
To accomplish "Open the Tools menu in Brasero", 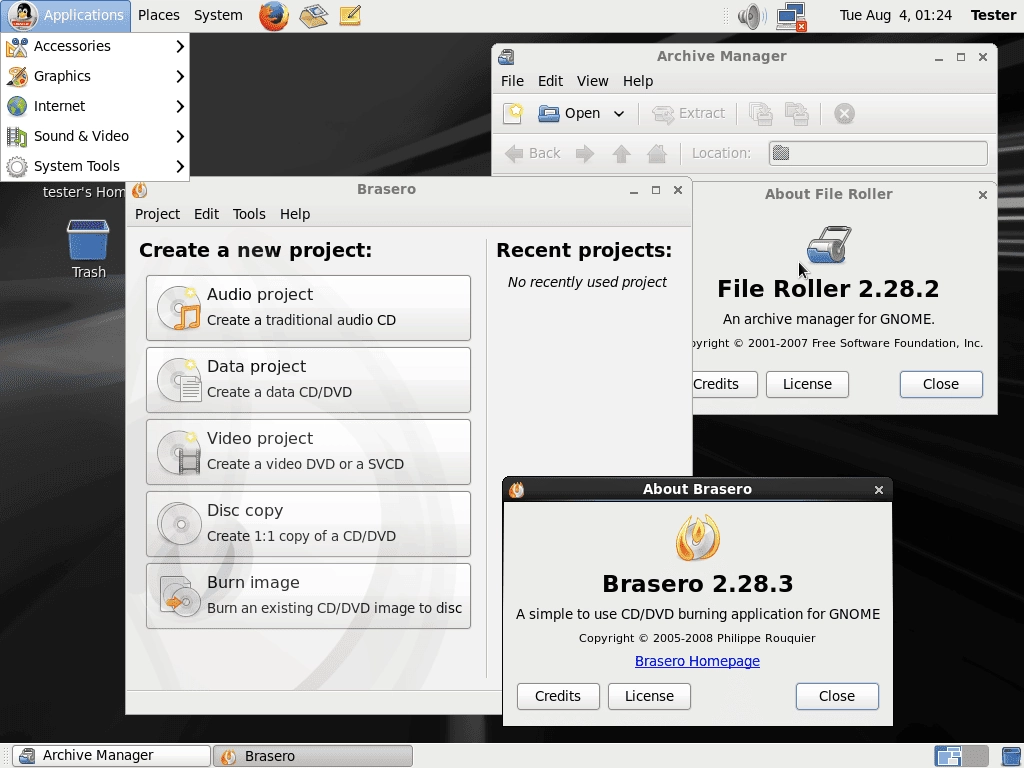I will tap(249, 214).
